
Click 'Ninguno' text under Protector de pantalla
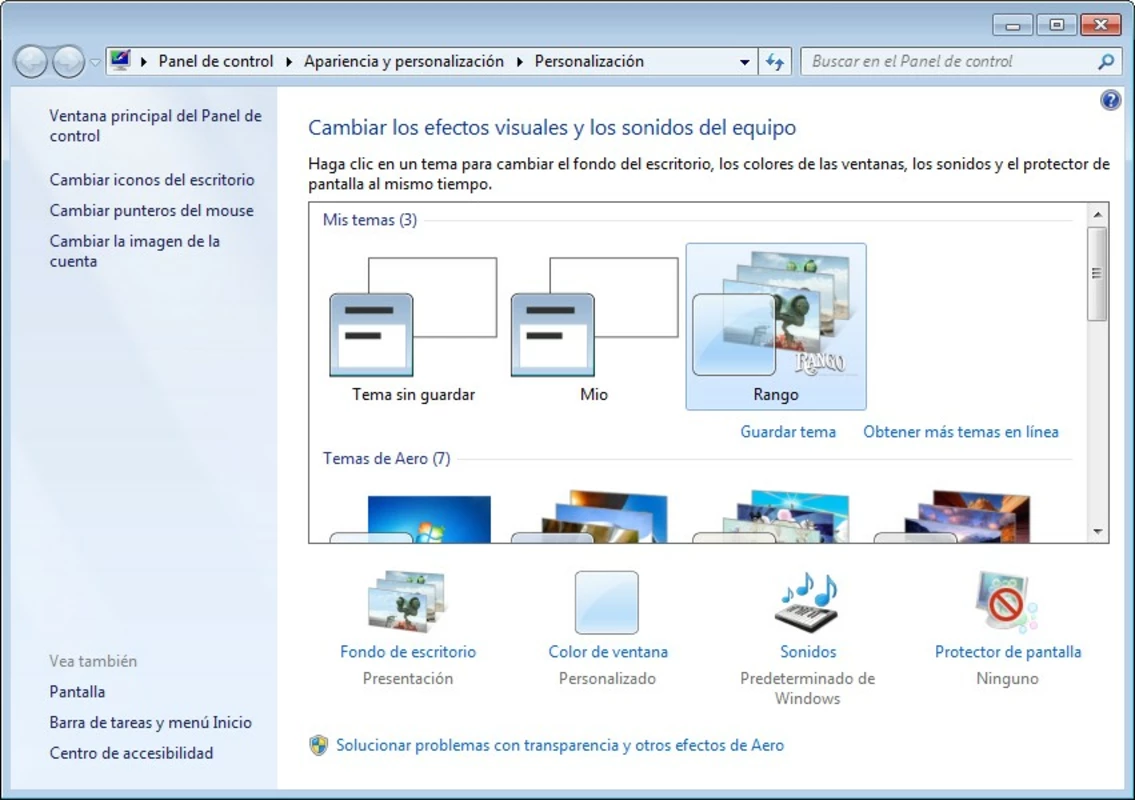[1007, 678]
